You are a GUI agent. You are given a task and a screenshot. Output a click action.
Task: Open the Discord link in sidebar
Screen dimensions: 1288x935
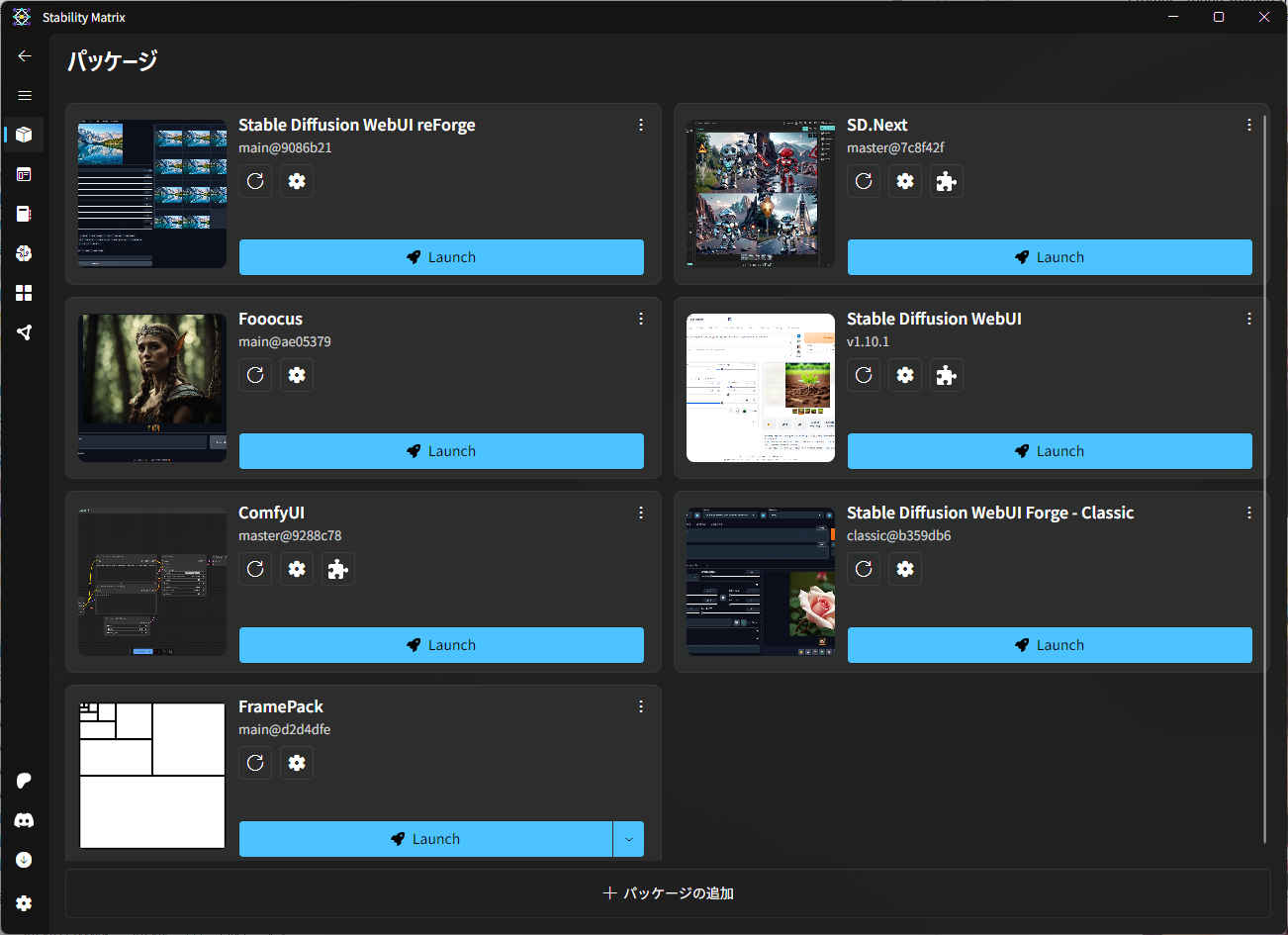[x=24, y=820]
